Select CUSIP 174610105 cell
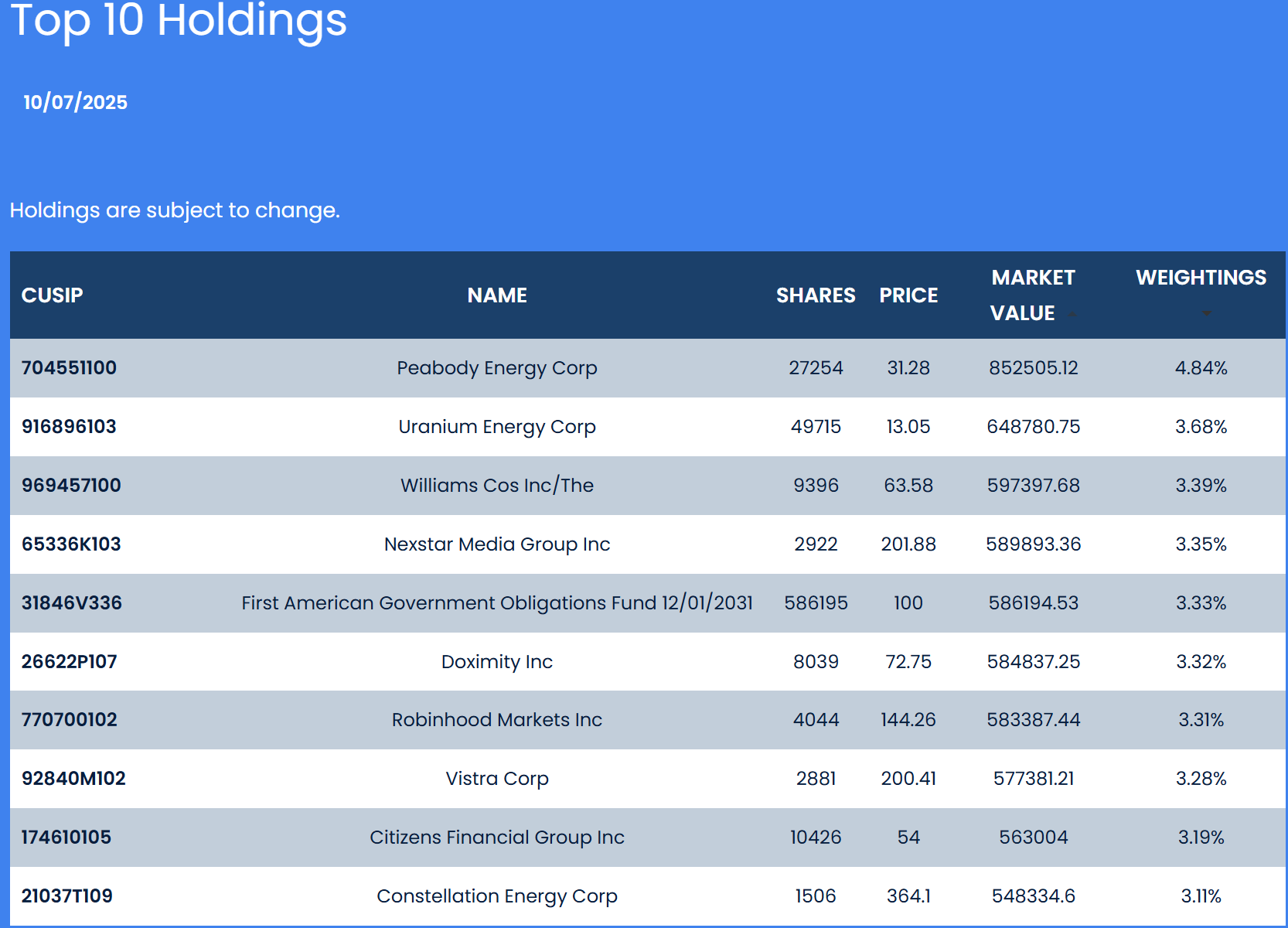Image resolution: width=1288 pixels, height=928 pixels. [x=66, y=838]
